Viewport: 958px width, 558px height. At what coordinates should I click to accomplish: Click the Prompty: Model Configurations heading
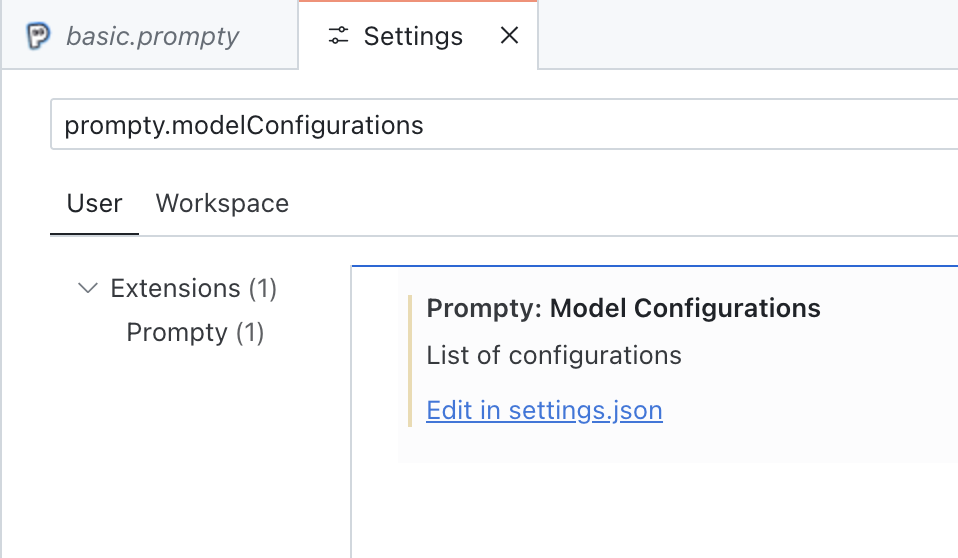pyautogui.click(x=623, y=308)
